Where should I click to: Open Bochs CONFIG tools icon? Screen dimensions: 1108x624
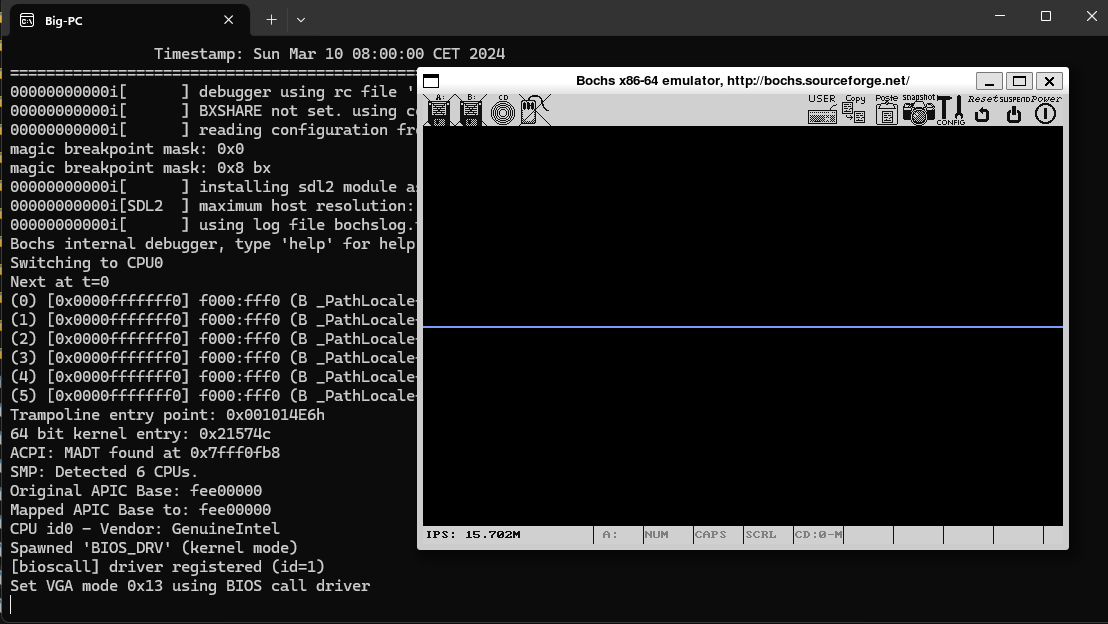[951, 110]
